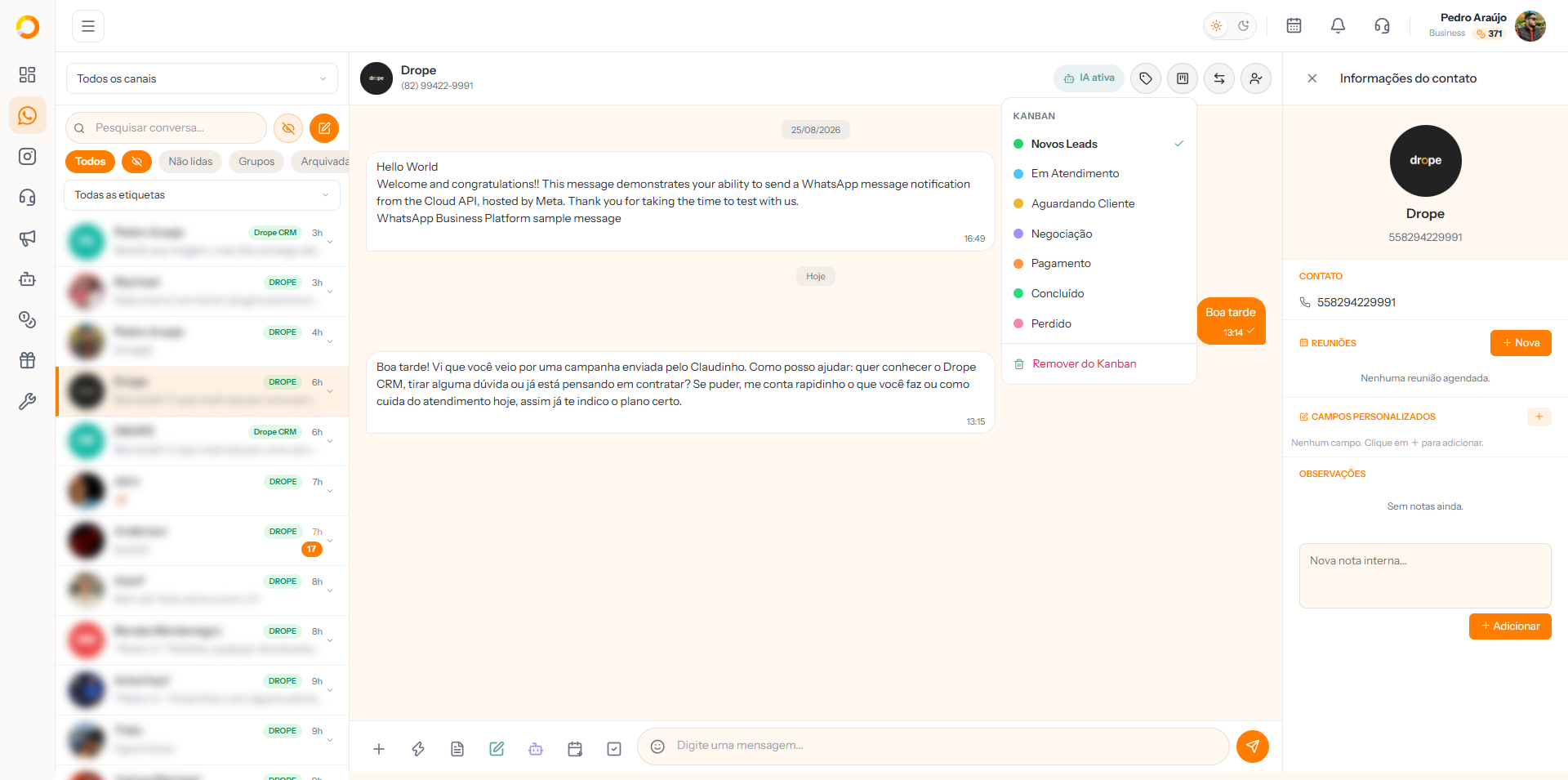Click the send message paper plane button
Viewport: 1568px width, 780px height.
1253,747
